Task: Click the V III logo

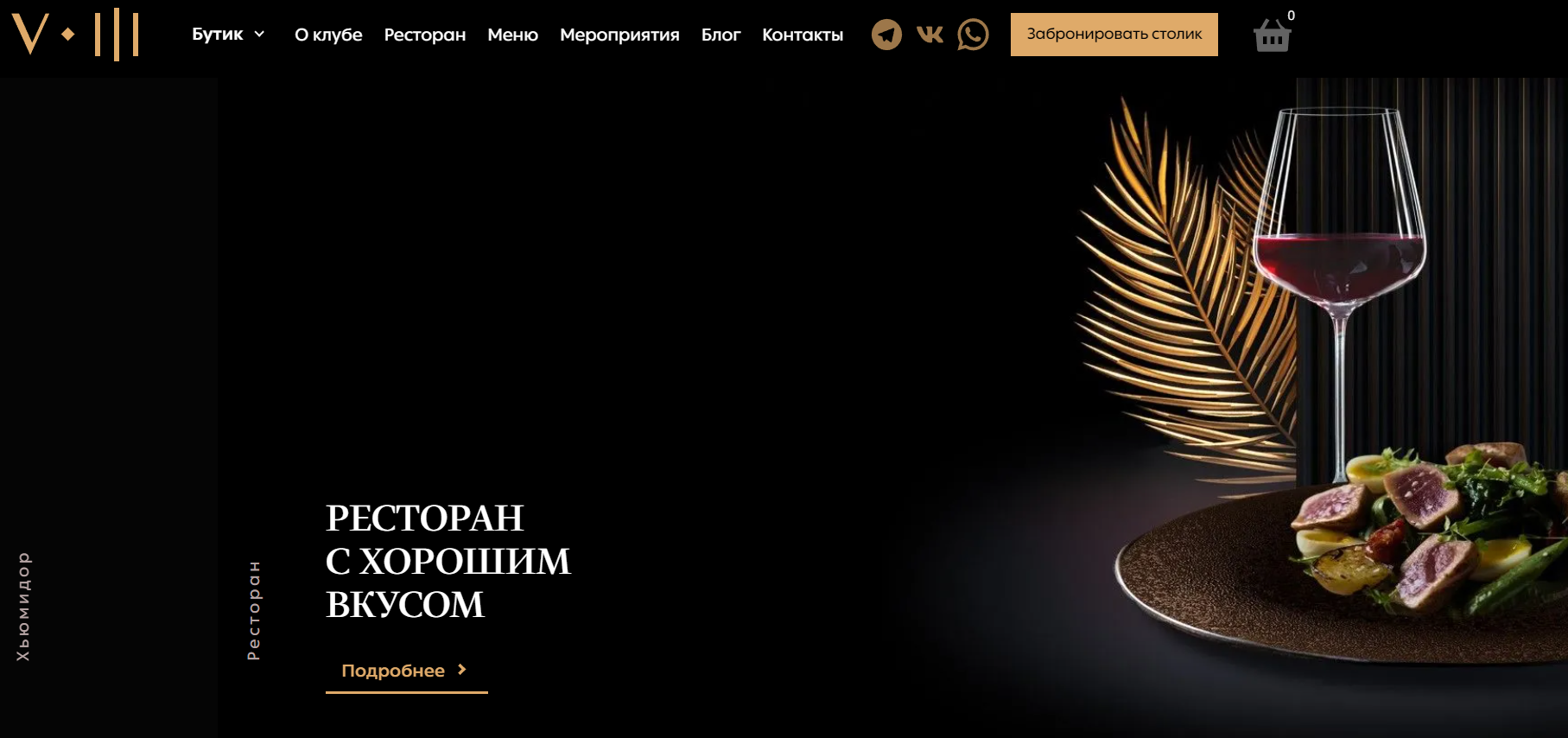Action: point(75,34)
